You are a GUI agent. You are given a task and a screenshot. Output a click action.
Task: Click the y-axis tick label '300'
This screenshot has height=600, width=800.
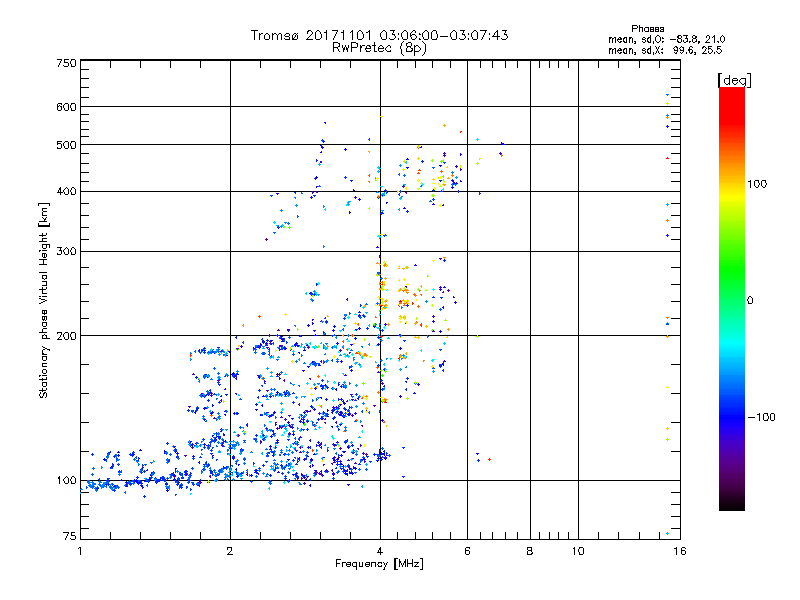pos(66,251)
